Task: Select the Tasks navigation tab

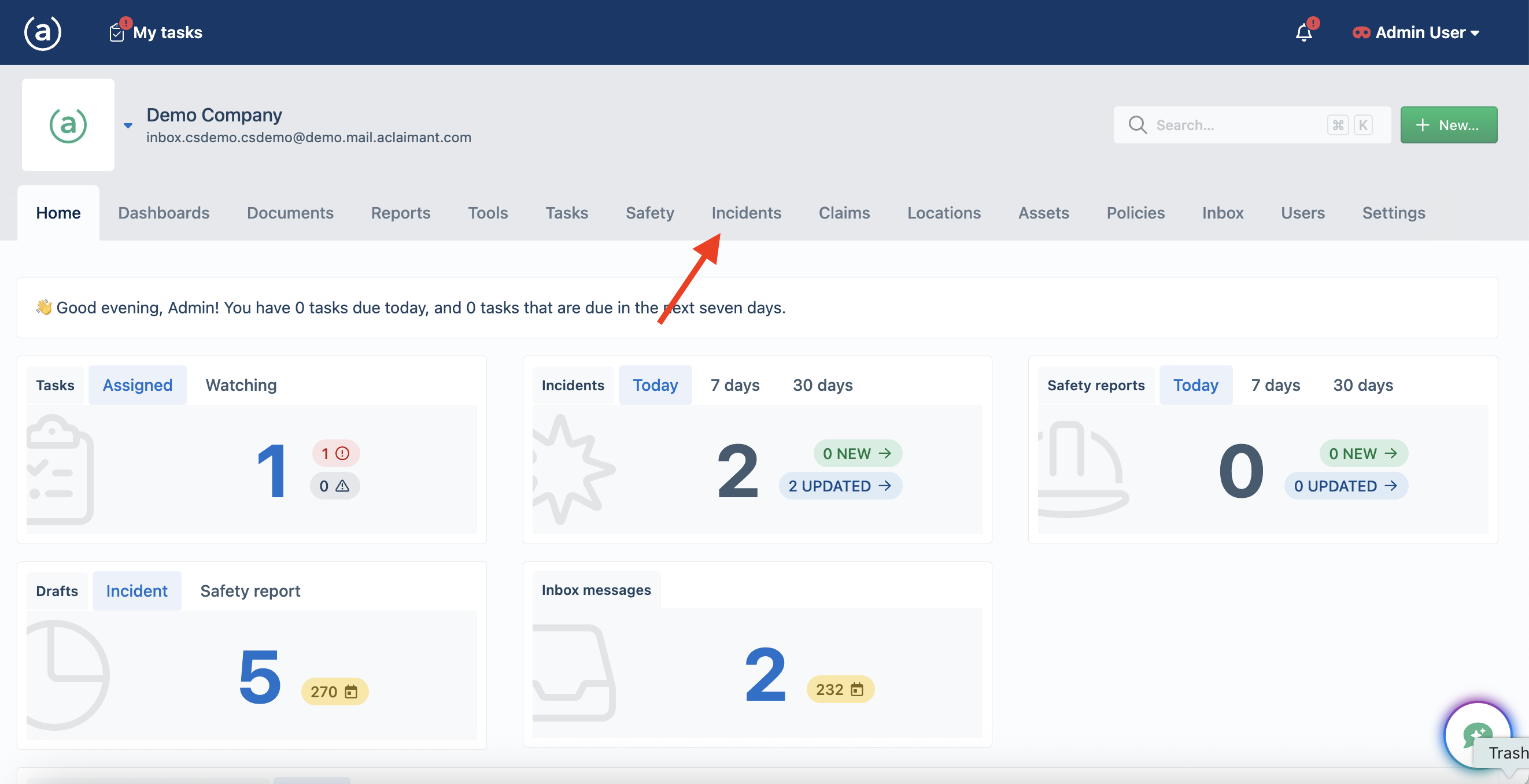Action: click(x=566, y=212)
